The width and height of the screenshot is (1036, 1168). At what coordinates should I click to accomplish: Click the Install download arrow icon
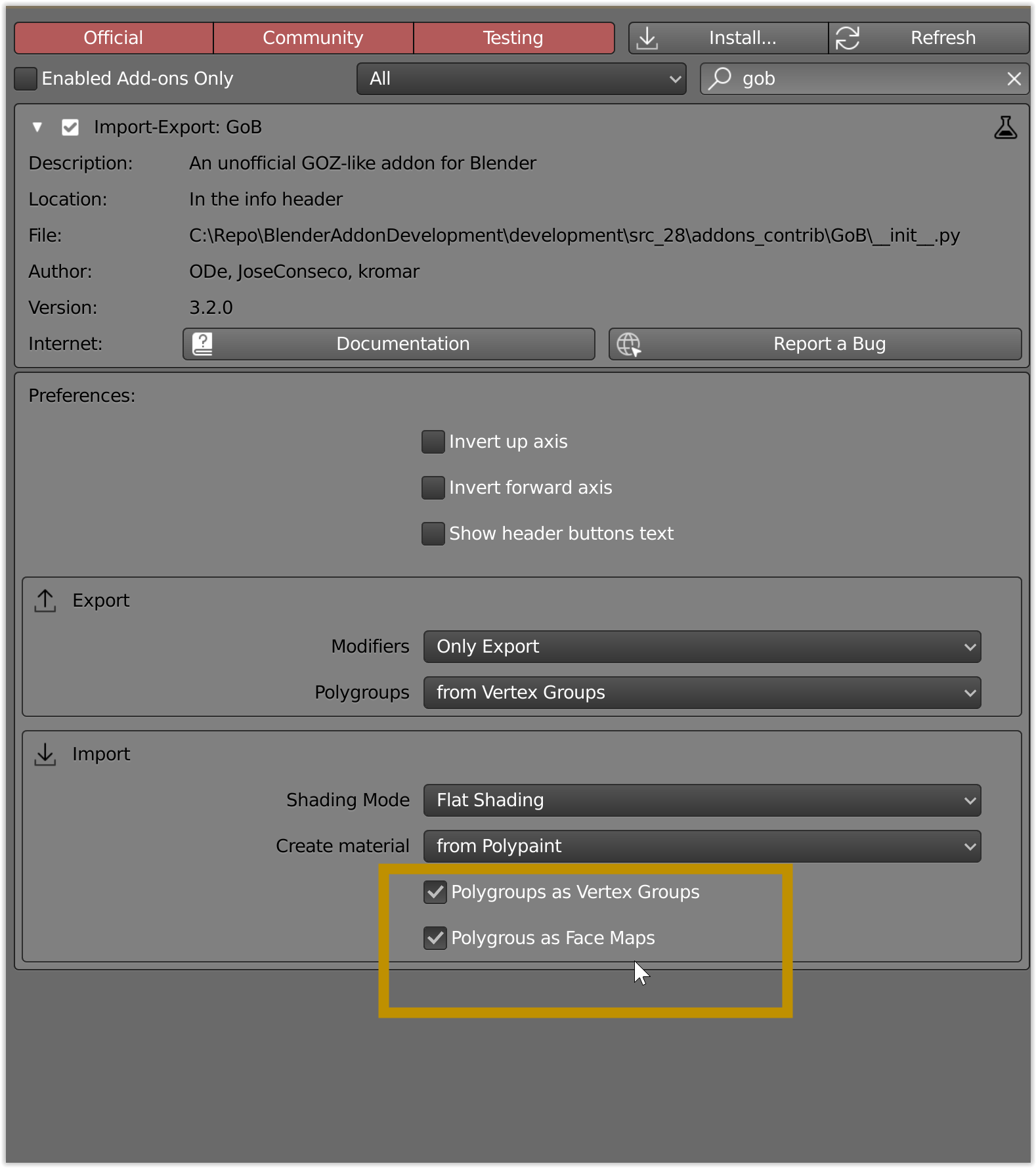pyautogui.click(x=647, y=38)
